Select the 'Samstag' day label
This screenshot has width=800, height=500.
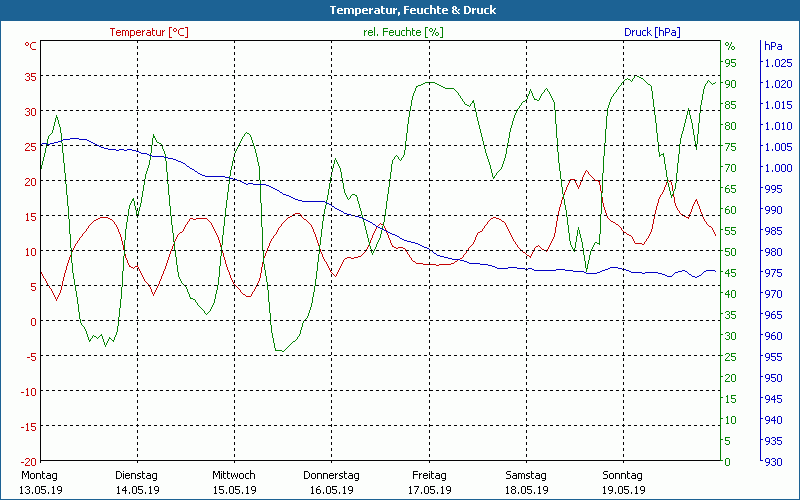(x=526, y=475)
